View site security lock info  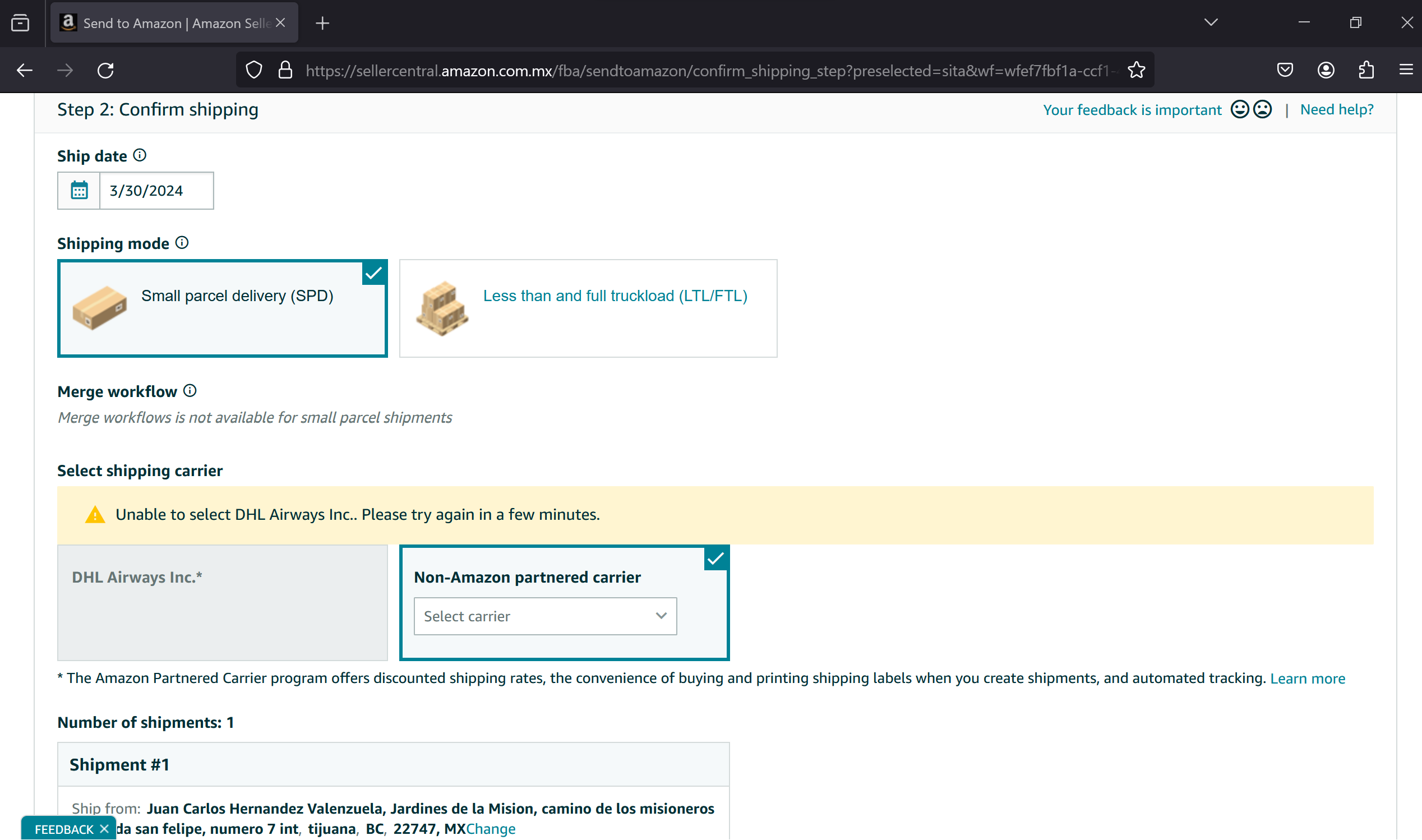(x=285, y=70)
